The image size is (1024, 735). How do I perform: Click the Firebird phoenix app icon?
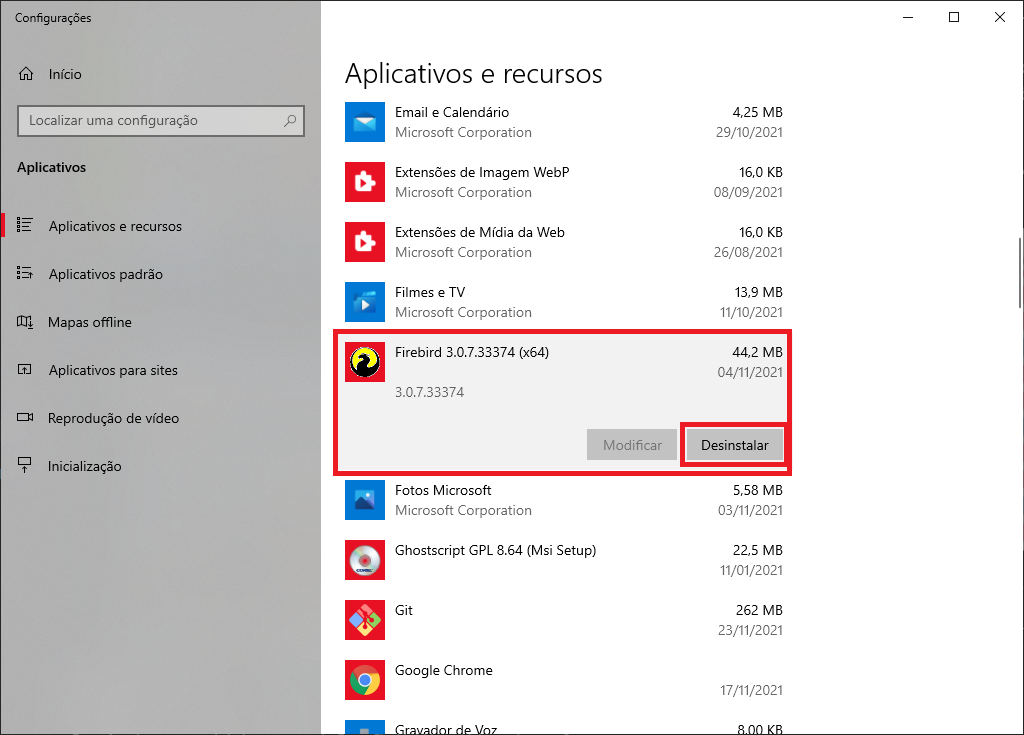pyautogui.click(x=364, y=362)
